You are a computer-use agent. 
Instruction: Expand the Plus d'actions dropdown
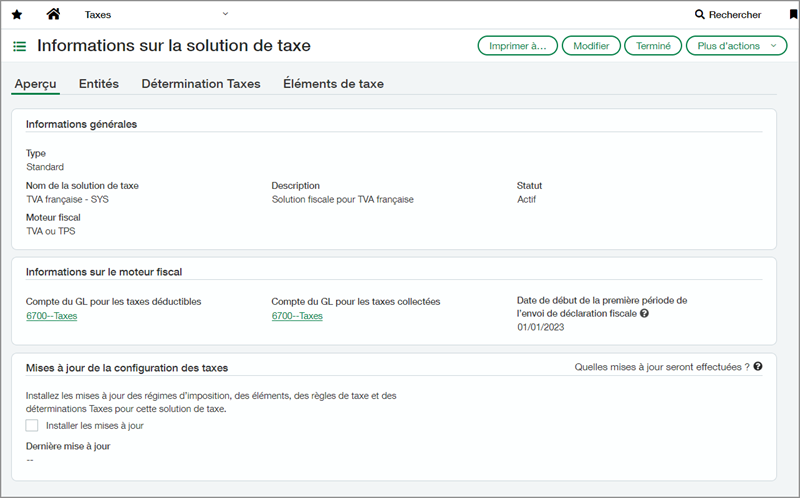(736, 46)
